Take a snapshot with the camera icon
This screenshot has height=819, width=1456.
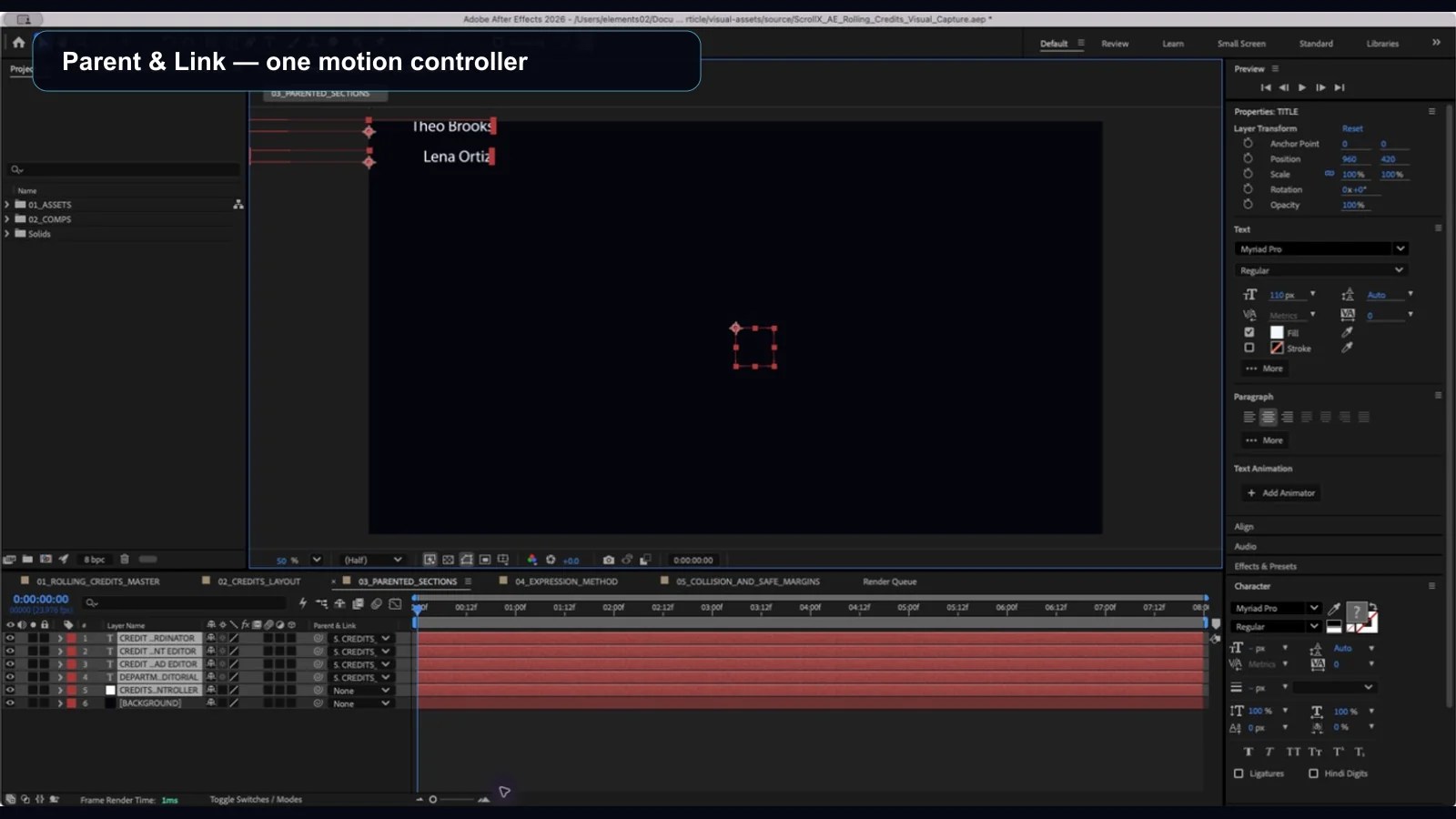pos(609,560)
